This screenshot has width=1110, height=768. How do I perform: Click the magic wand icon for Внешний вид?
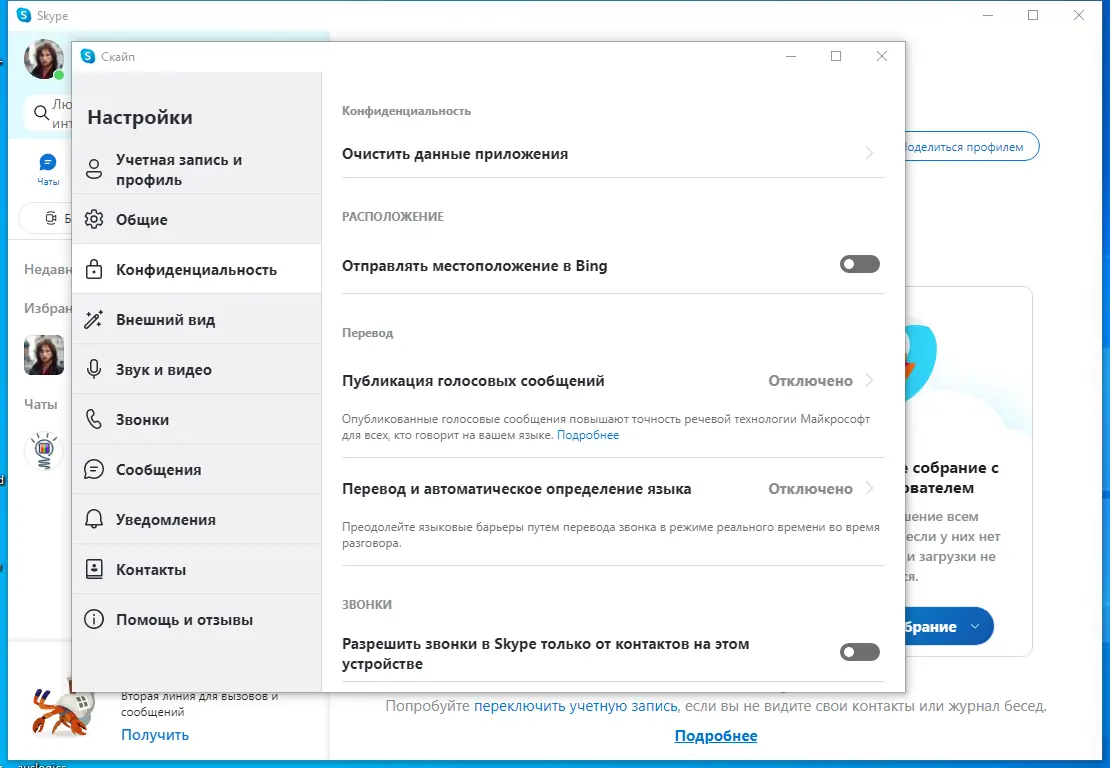point(93,320)
